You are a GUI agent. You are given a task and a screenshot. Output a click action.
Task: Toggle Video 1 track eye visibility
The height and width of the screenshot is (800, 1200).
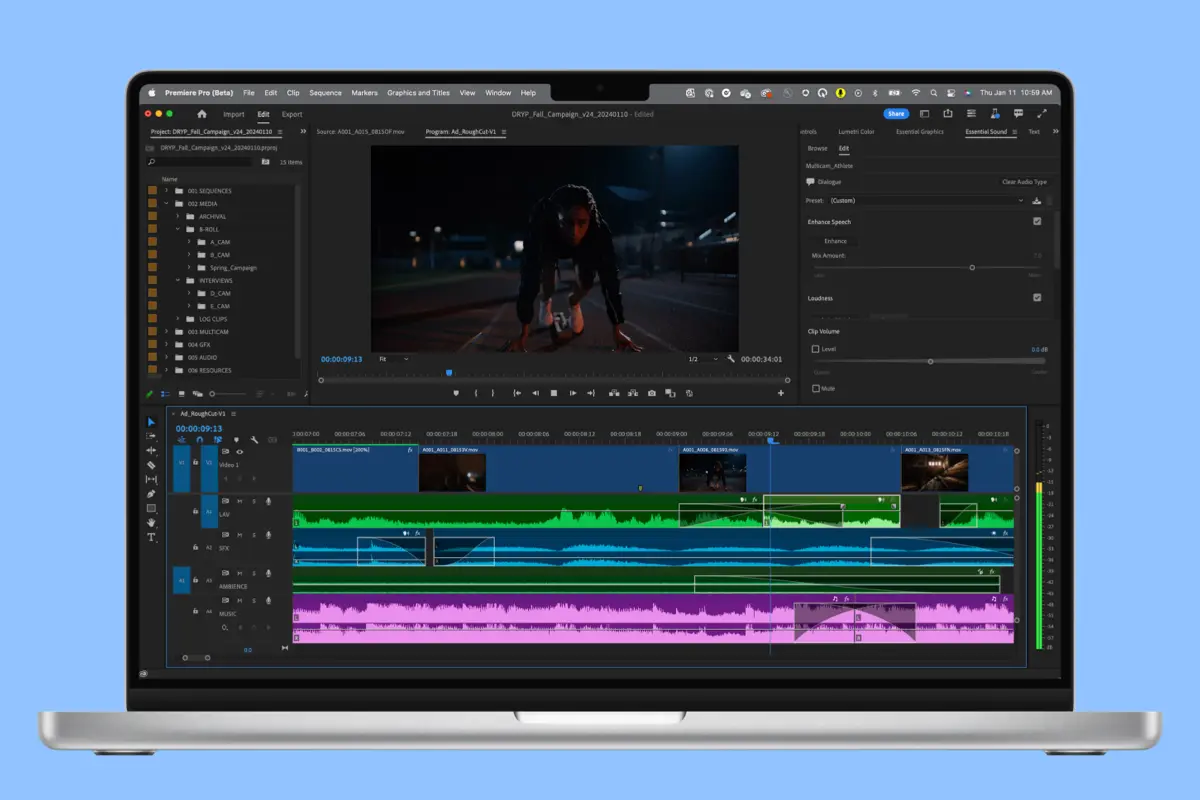tap(240, 452)
